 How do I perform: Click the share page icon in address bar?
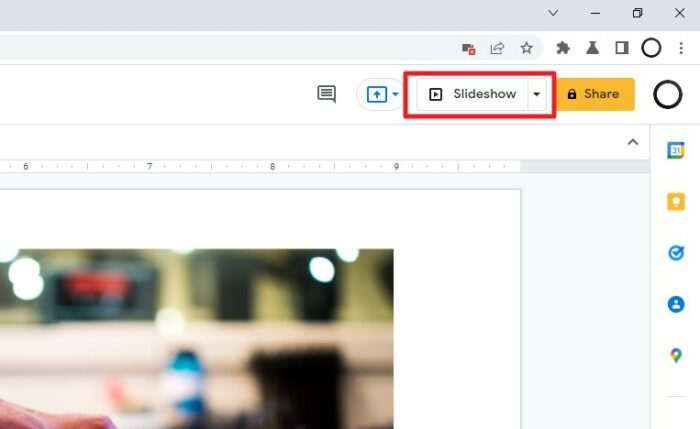[497, 48]
